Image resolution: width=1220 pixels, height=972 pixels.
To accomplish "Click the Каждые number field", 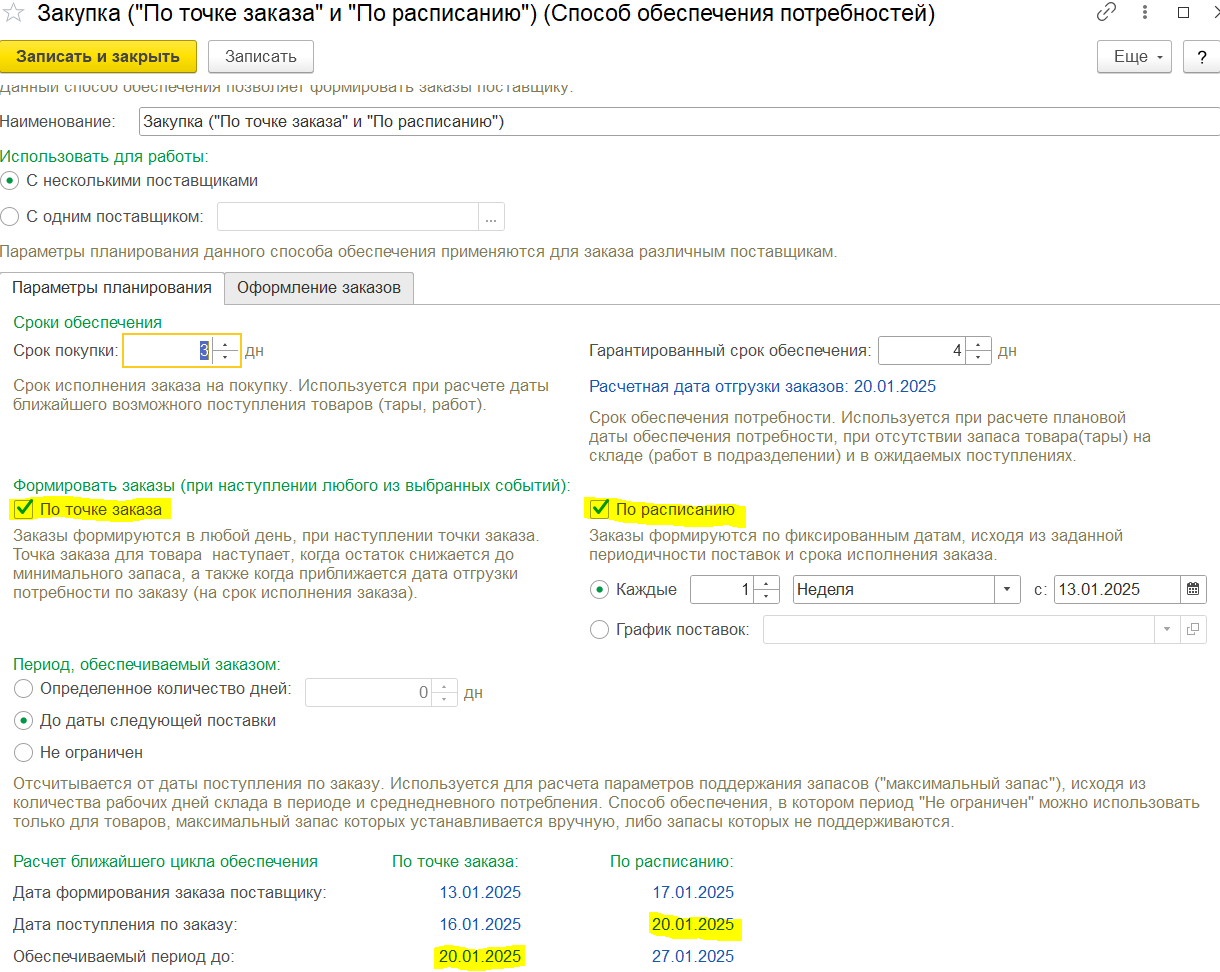I will point(723,589).
